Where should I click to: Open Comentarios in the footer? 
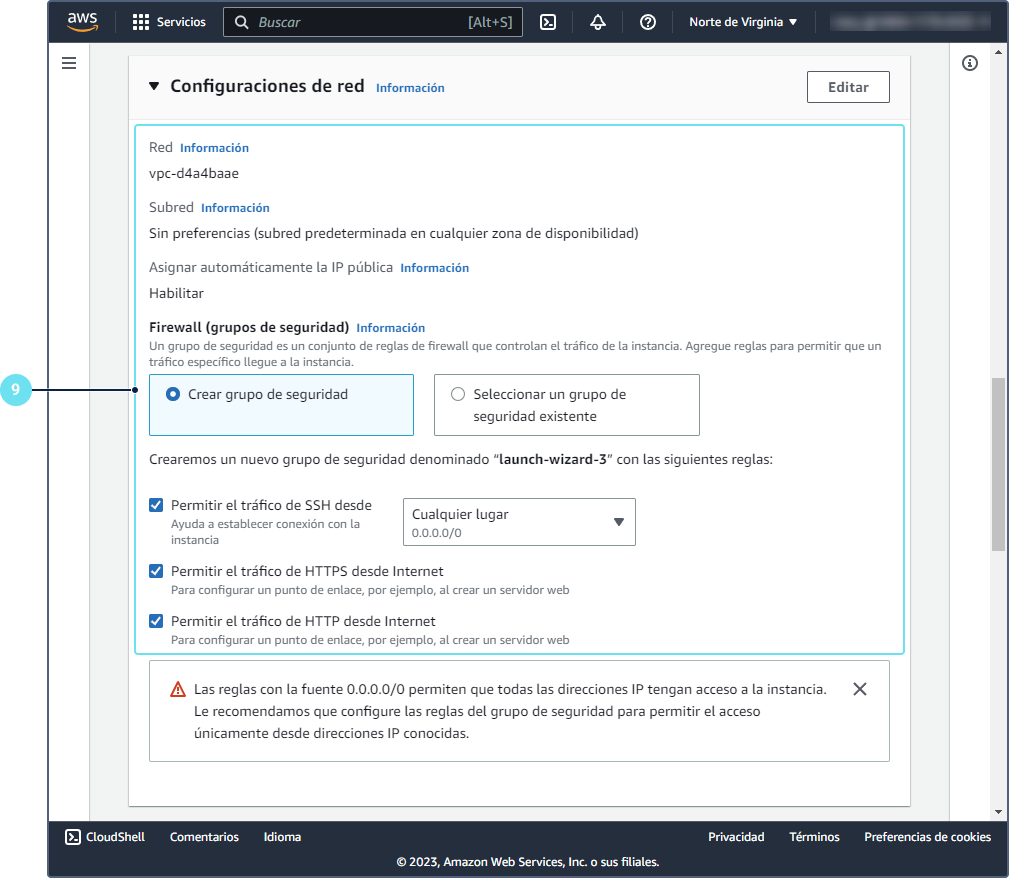[204, 837]
